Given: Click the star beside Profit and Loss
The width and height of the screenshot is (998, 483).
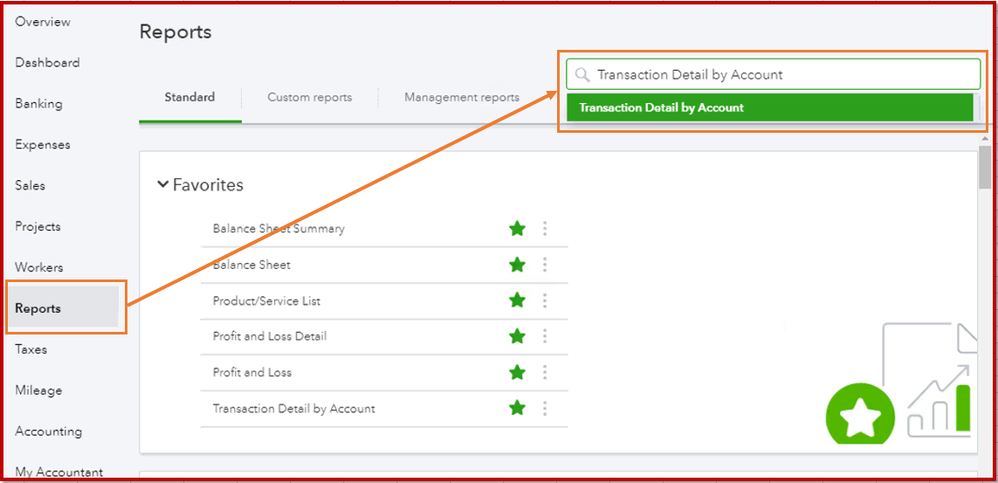Looking at the screenshot, I should (517, 372).
